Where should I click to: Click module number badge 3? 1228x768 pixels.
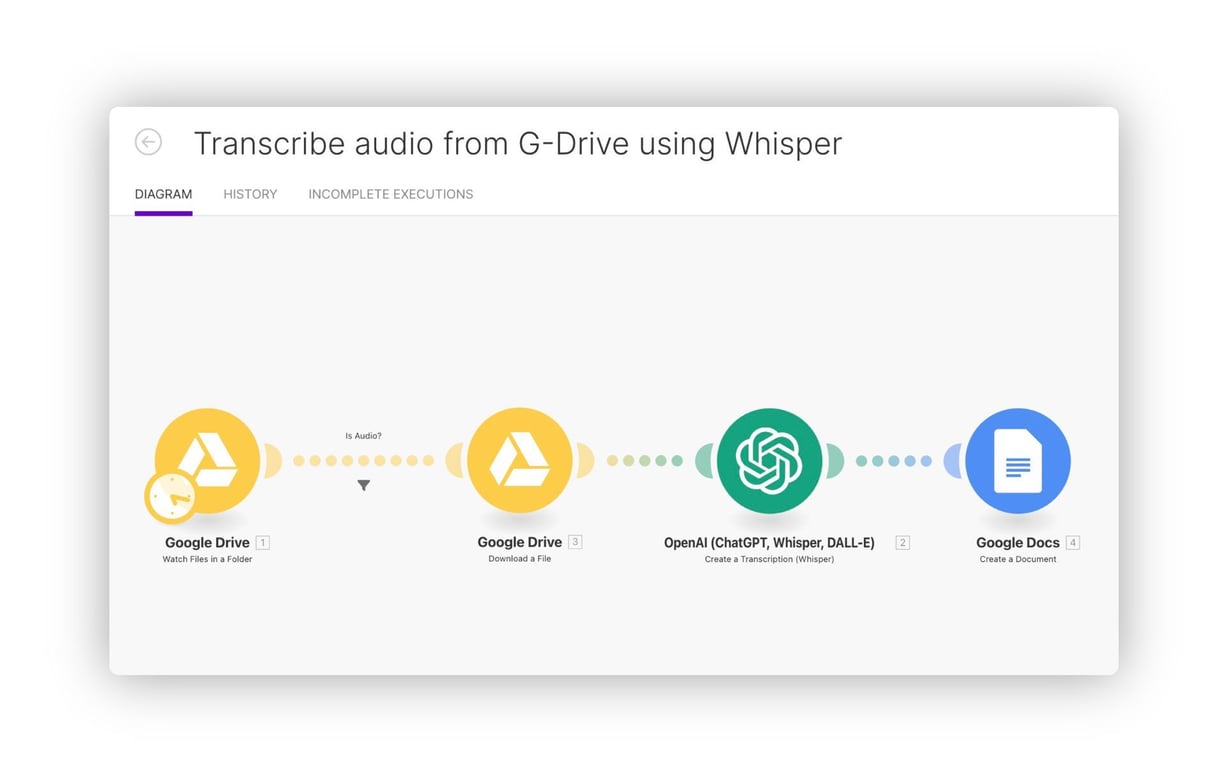tap(575, 542)
